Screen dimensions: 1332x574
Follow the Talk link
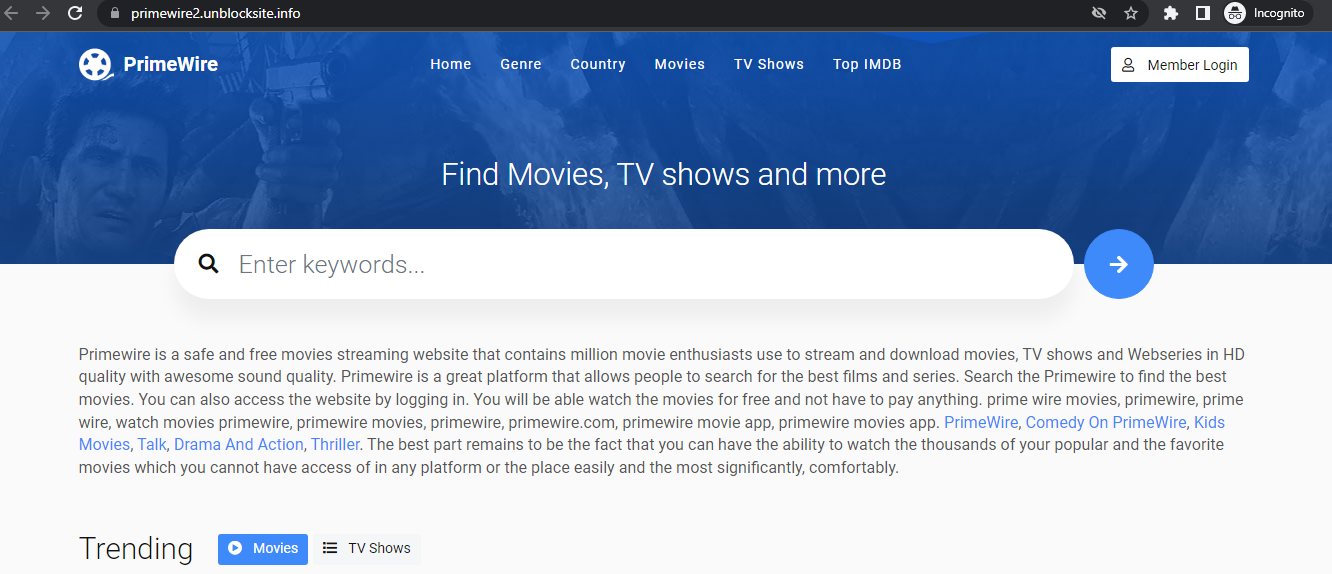pyautogui.click(x=152, y=444)
